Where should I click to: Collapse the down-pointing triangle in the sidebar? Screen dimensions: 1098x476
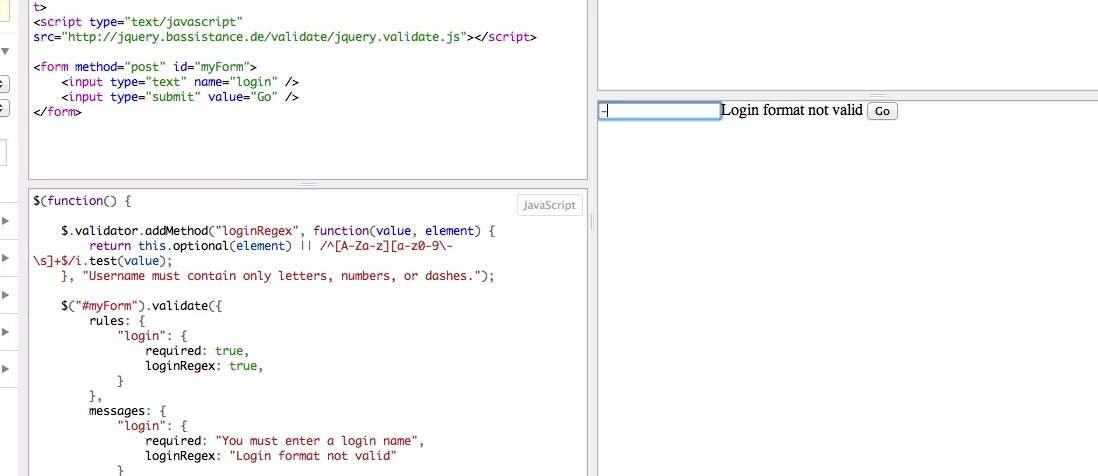(4, 51)
